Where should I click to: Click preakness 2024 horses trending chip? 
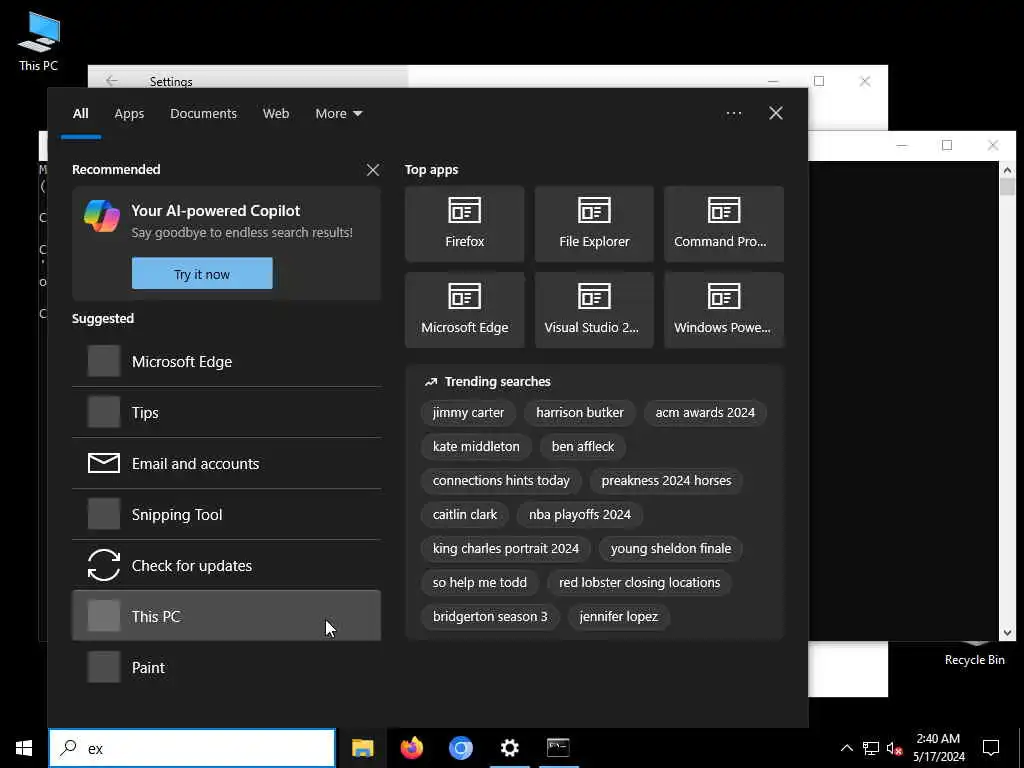(666, 481)
